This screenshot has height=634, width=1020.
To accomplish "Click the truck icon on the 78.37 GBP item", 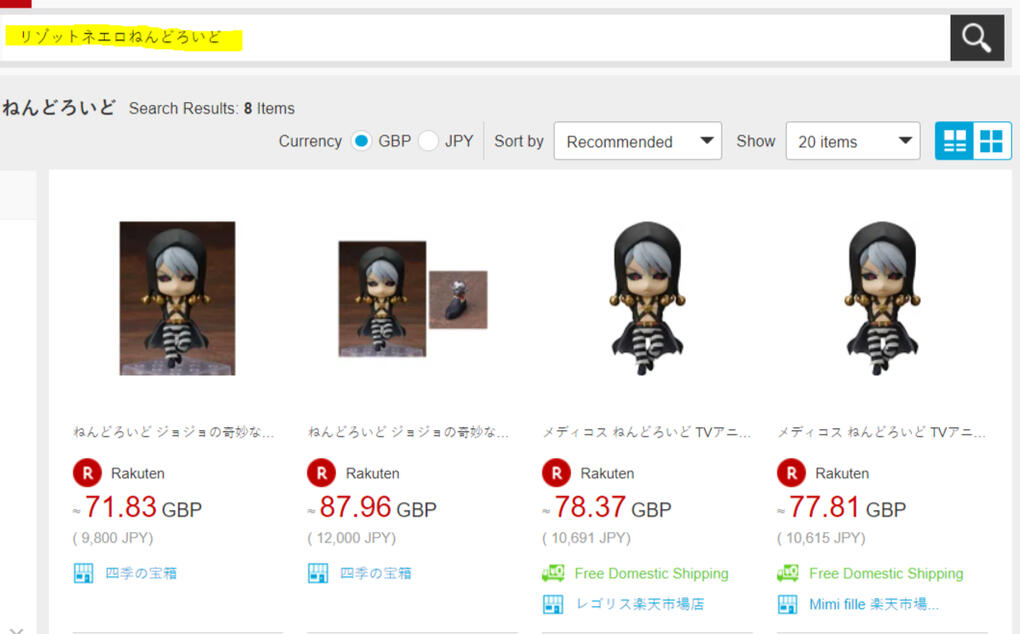I will 553,573.
